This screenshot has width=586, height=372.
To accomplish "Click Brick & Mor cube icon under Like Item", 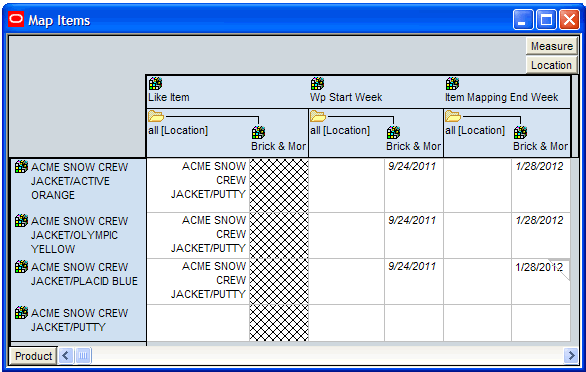I will click(x=258, y=132).
